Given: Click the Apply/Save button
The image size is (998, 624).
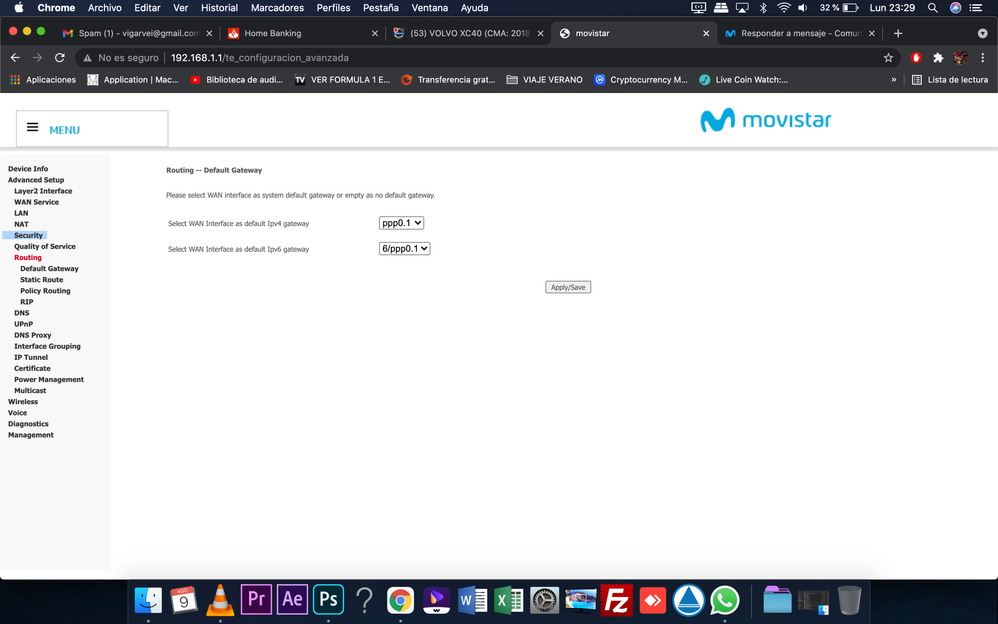Looking at the screenshot, I should pyautogui.click(x=568, y=287).
